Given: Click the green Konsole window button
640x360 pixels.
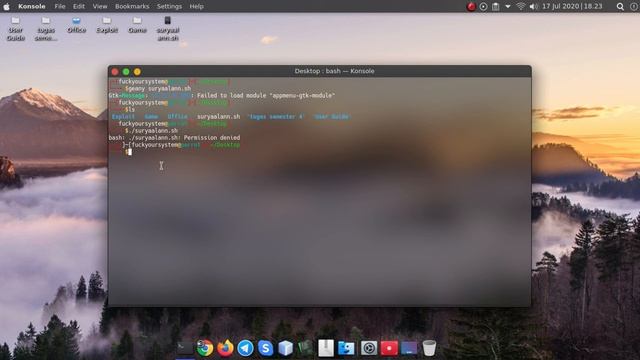Looking at the screenshot, I should coord(126,72).
